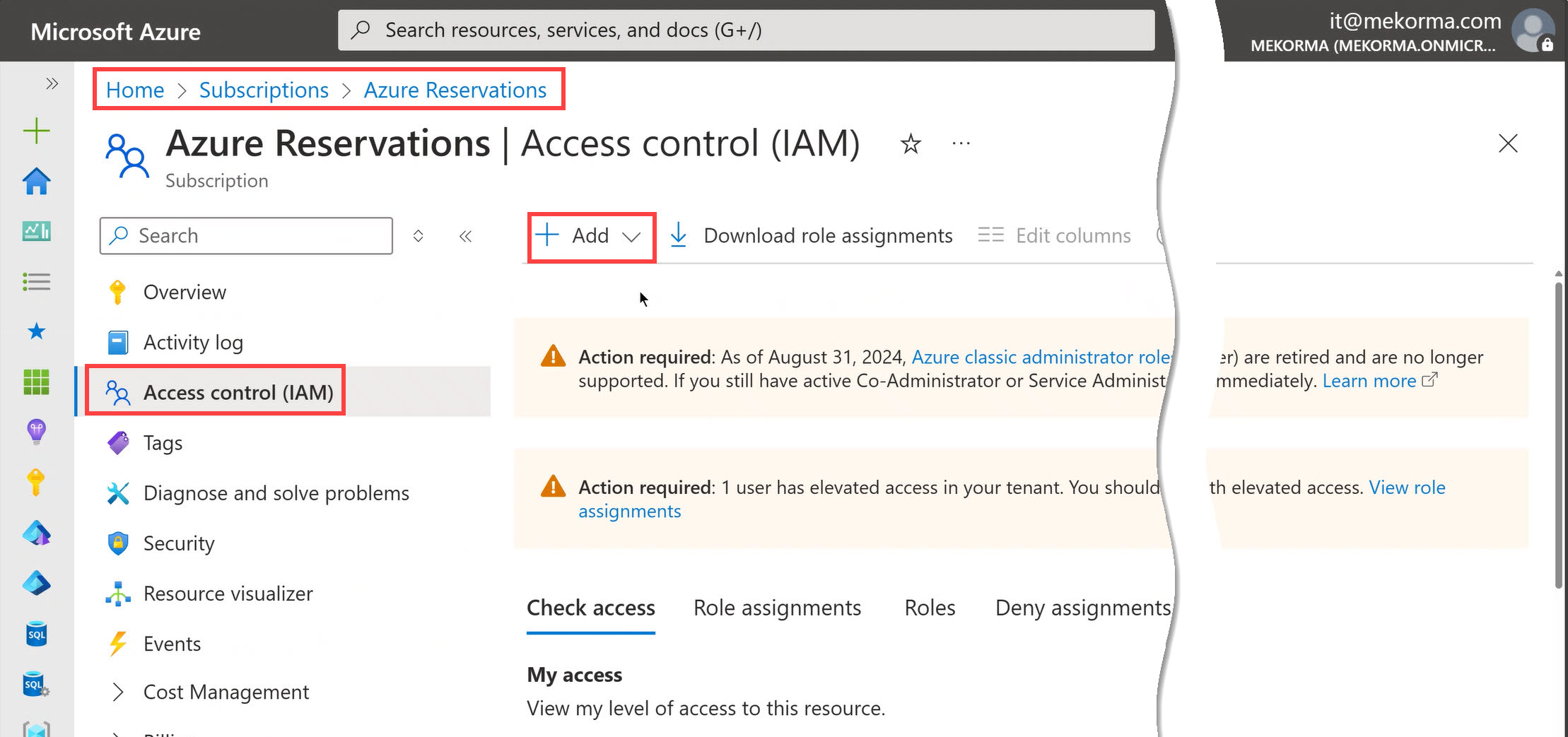This screenshot has height=737, width=1568.
Task: Switch to the Role assignments tab
Action: (777, 608)
